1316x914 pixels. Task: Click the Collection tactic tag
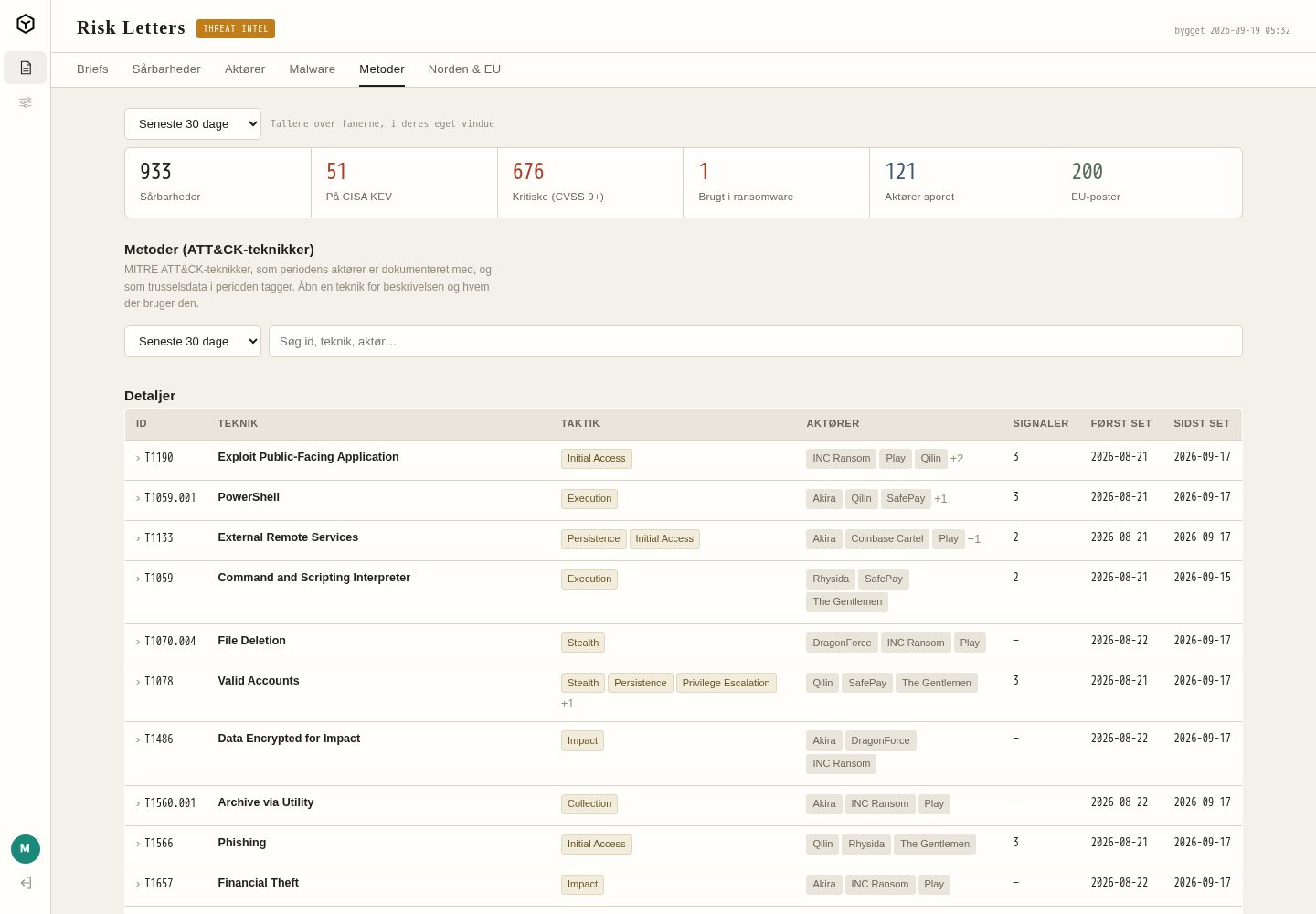pyautogui.click(x=589, y=804)
